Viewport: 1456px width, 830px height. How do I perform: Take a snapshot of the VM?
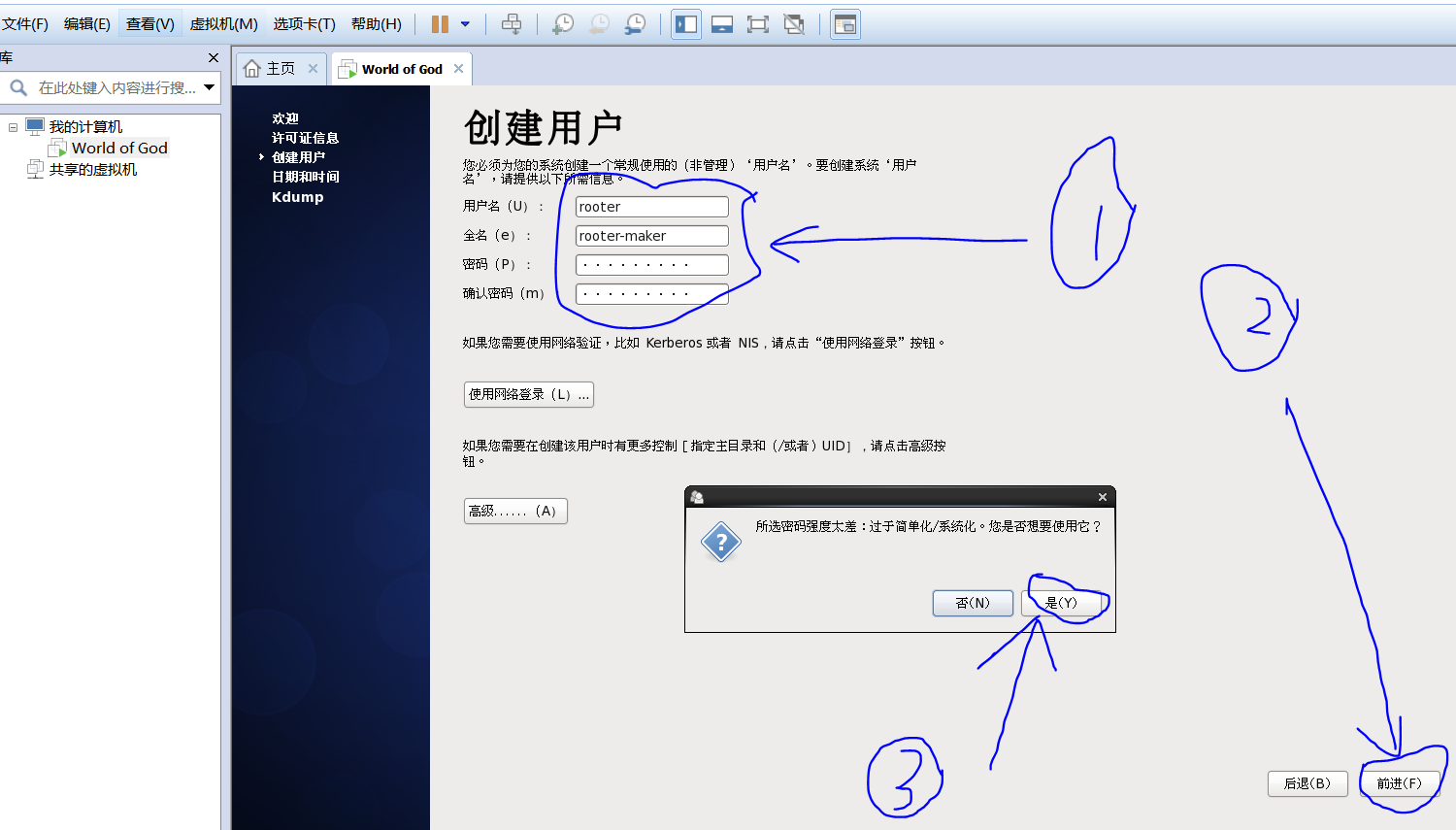563,24
